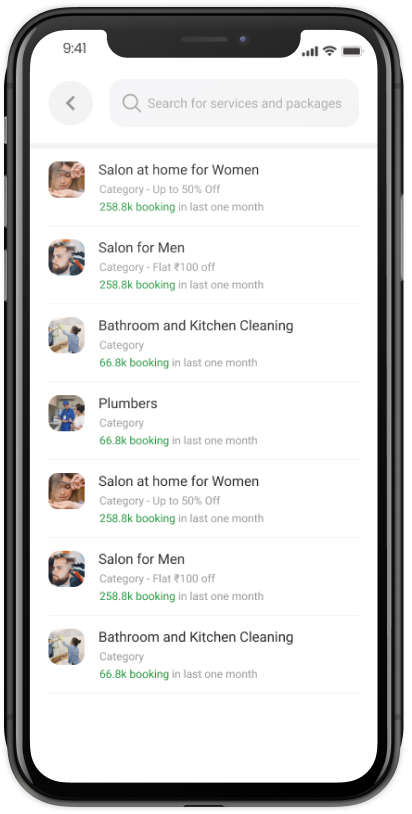Select last Bathroom and Kitchen Cleaning title
Viewport: 412px width, 814px height.
[196, 637]
